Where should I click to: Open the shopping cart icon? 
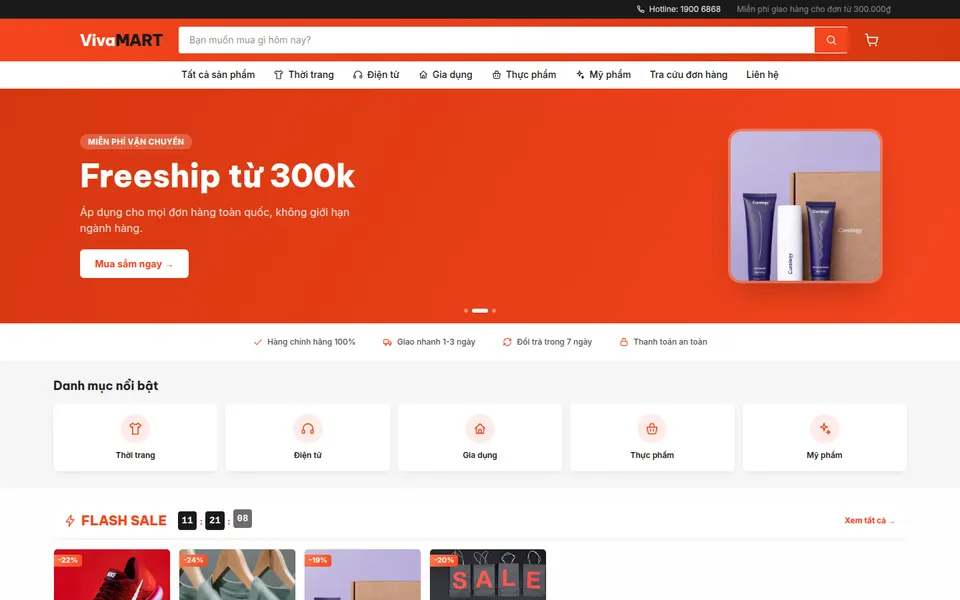(x=871, y=40)
